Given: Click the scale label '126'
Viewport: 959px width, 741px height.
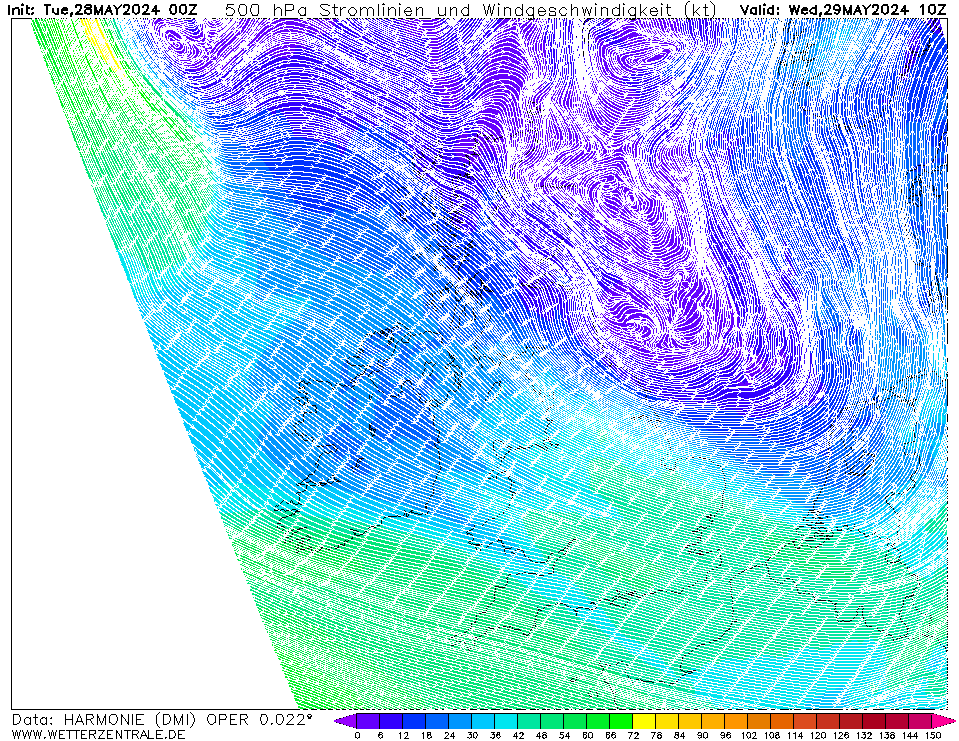Looking at the screenshot, I should (841, 735).
